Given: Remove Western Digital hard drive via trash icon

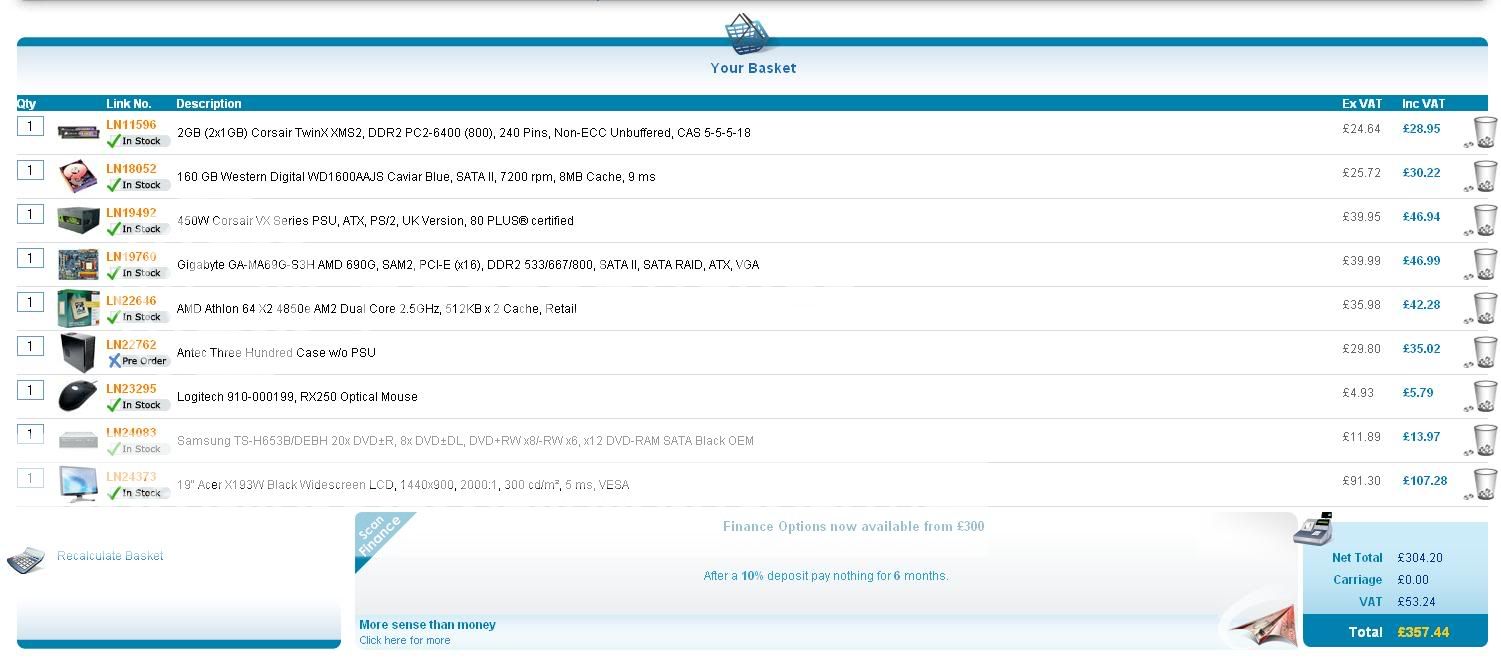Looking at the screenshot, I should [1484, 176].
